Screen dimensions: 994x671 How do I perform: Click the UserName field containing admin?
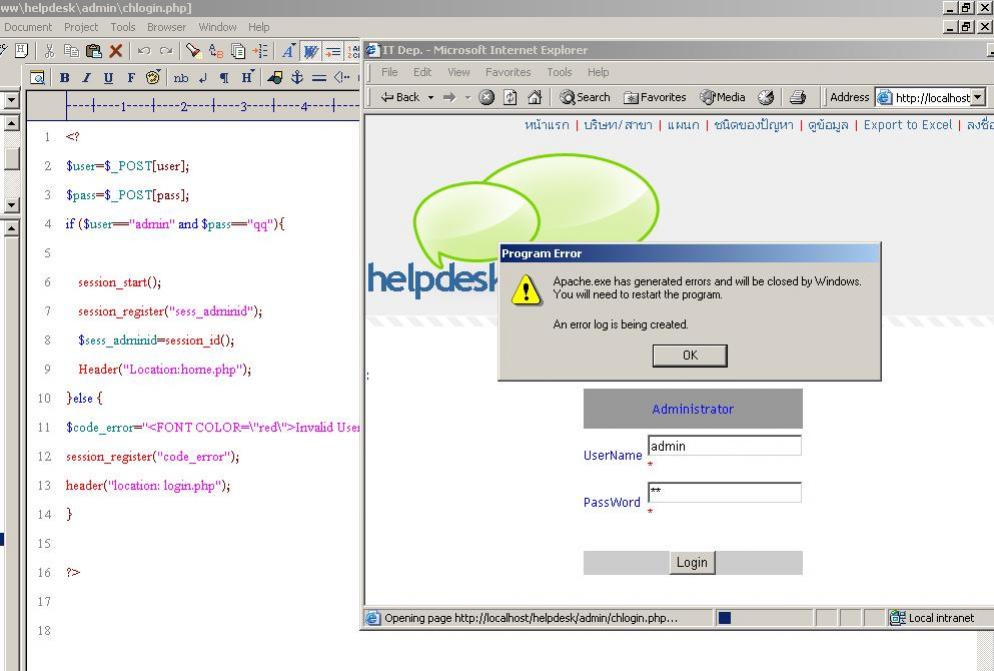725,446
